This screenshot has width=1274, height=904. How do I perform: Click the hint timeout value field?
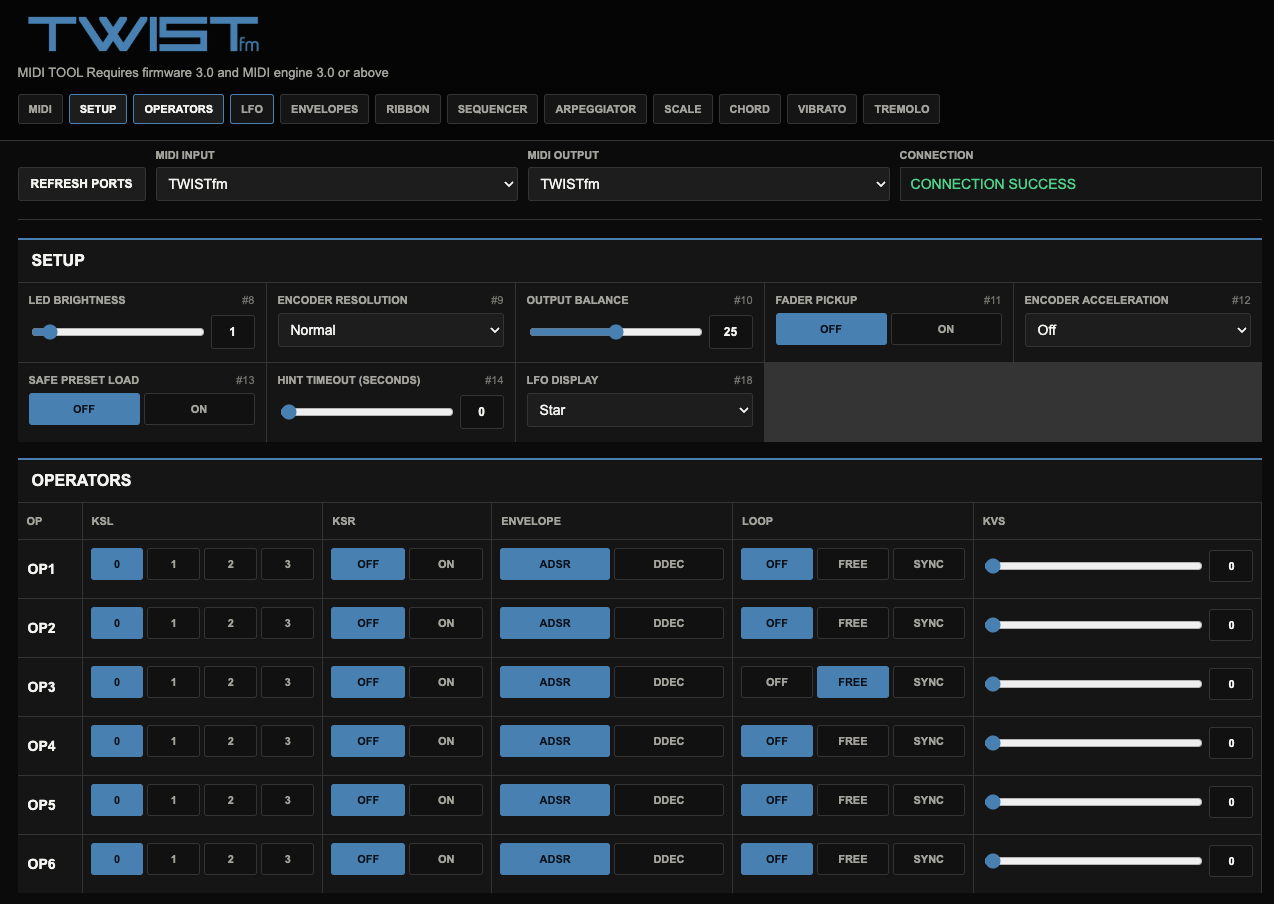coord(482,412)
